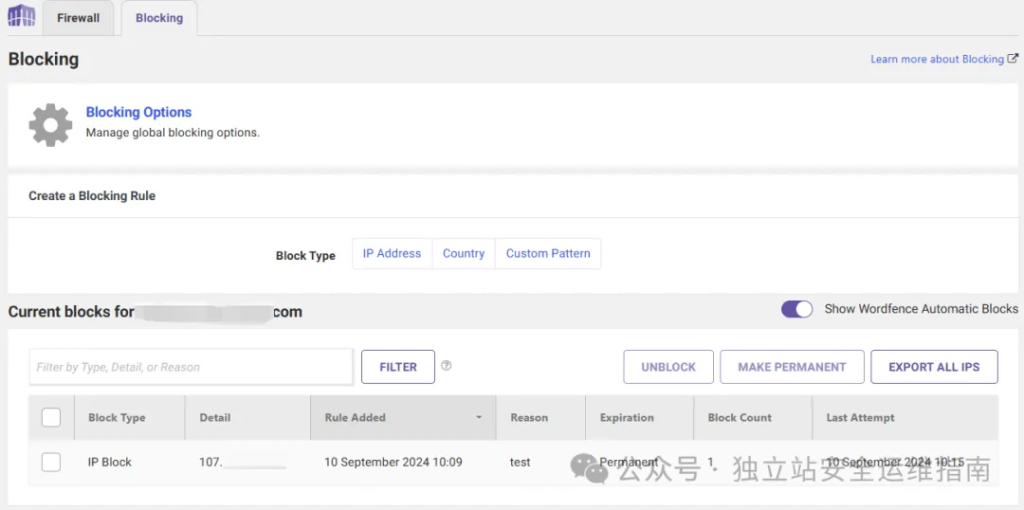Click the 'Create a Blocking Rule' heading
This screenshot has width=1024, height=510.
[x=92, y=196]
